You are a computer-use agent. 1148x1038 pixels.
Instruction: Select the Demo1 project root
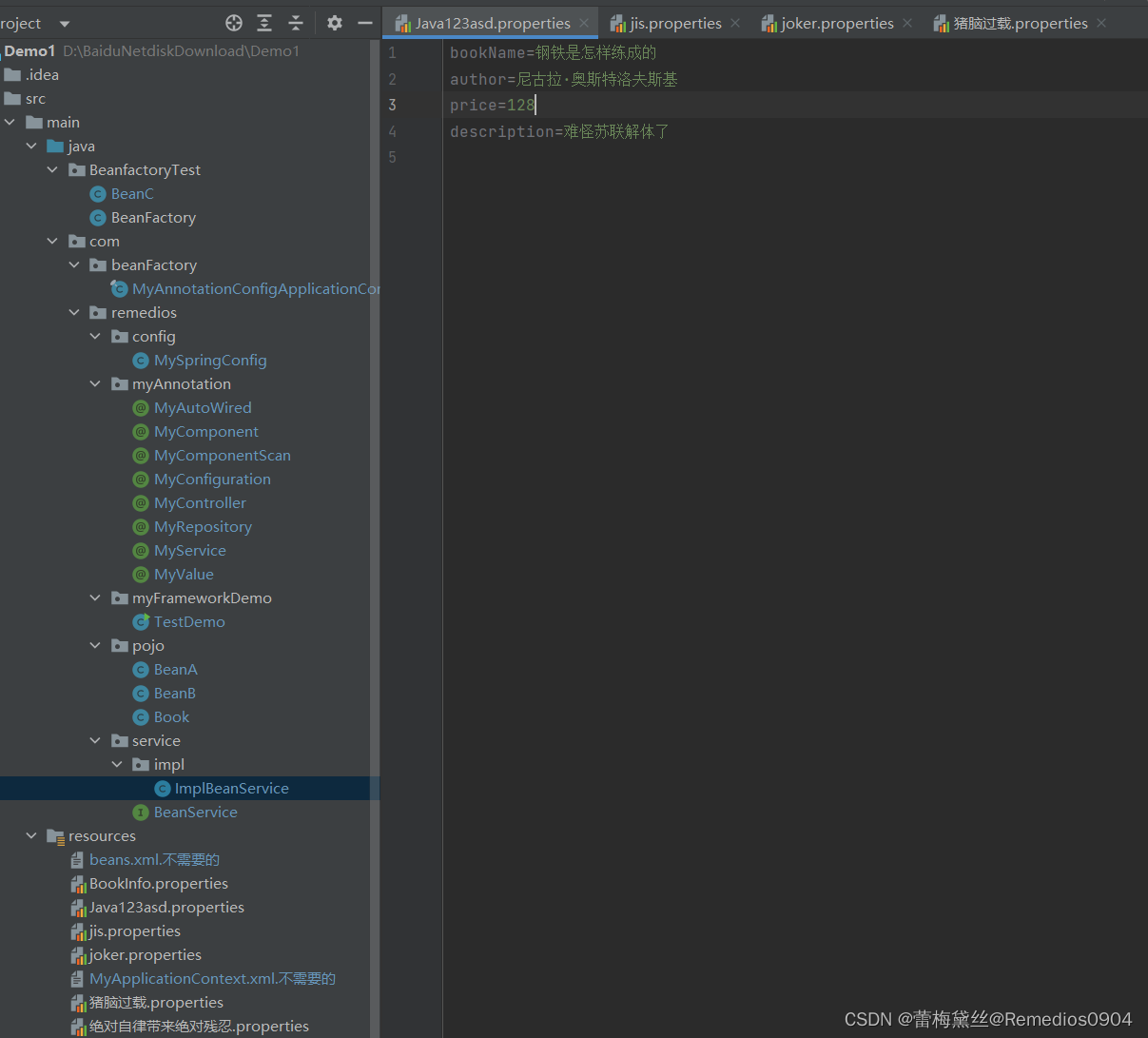pos(29,50)
